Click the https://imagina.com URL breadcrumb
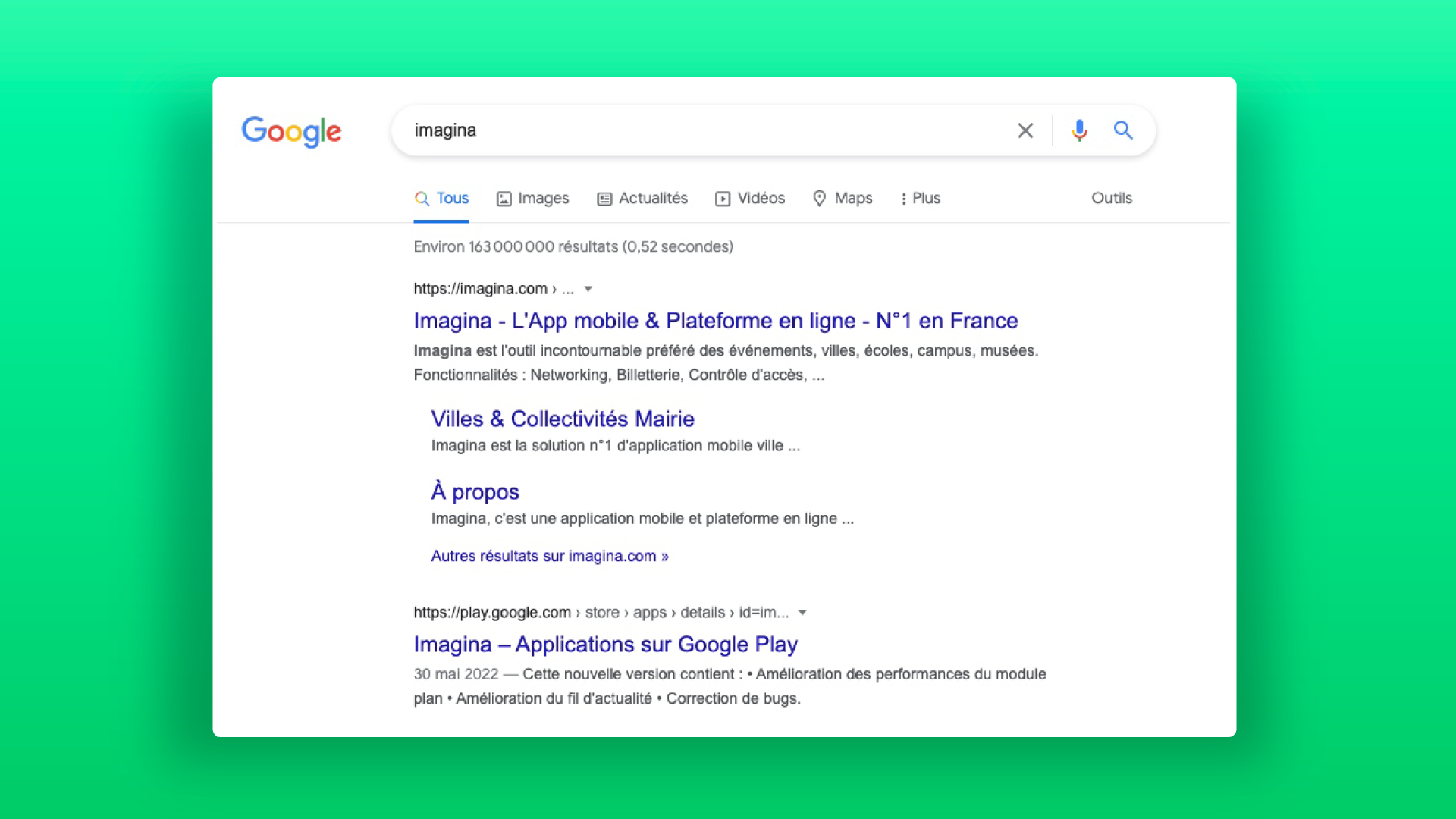Viewport: 1456px width, 819px height. coord(494,289)
